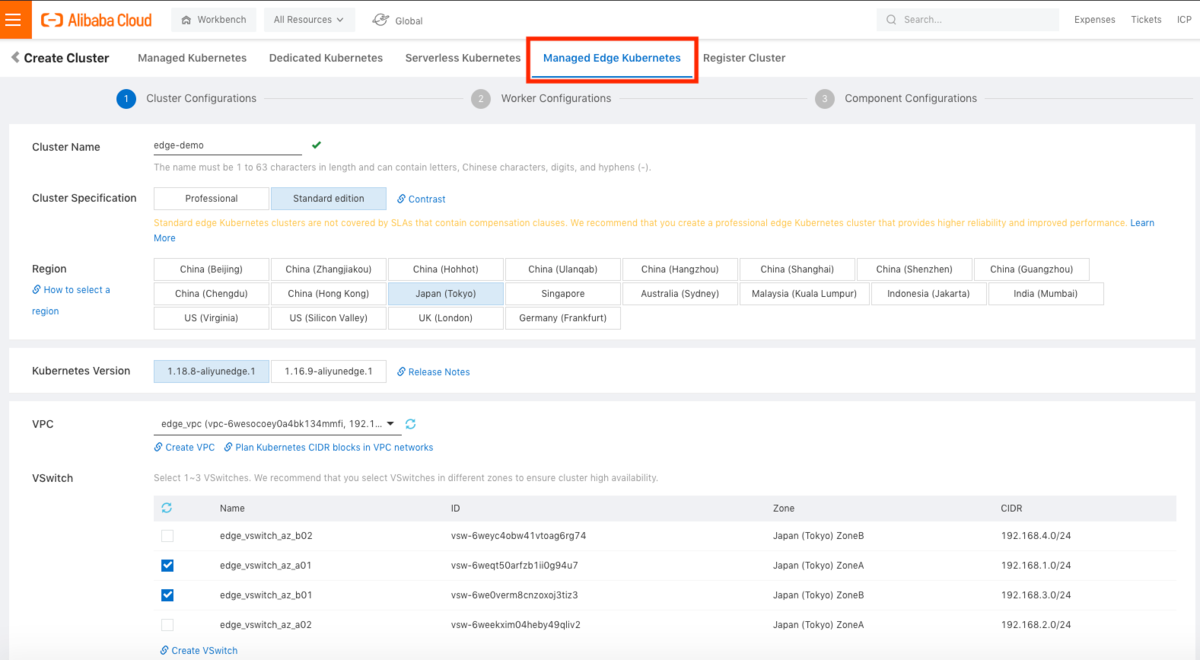This screenshot has height=660, width=1200.
Task: Refresh the VPC list icon
Action: click(x=410, y=424)
